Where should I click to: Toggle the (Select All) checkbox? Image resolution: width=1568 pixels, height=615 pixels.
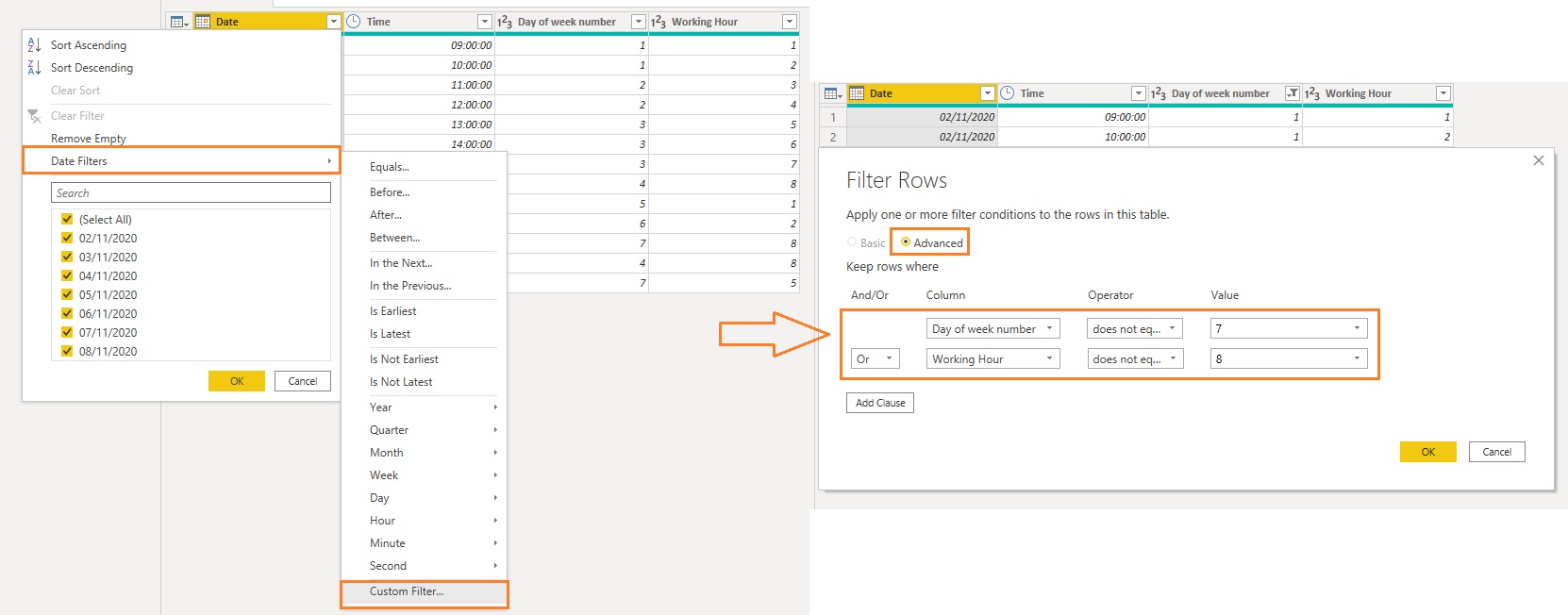[x=67, y=219]
